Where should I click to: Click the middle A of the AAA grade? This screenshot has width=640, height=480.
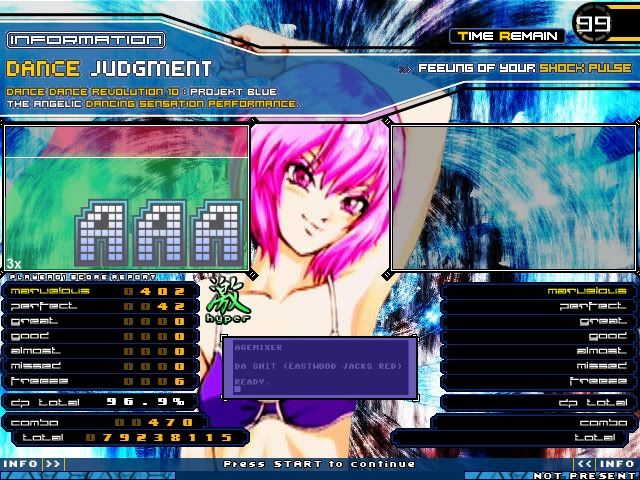pyautogui.click(x=159, y=233)
